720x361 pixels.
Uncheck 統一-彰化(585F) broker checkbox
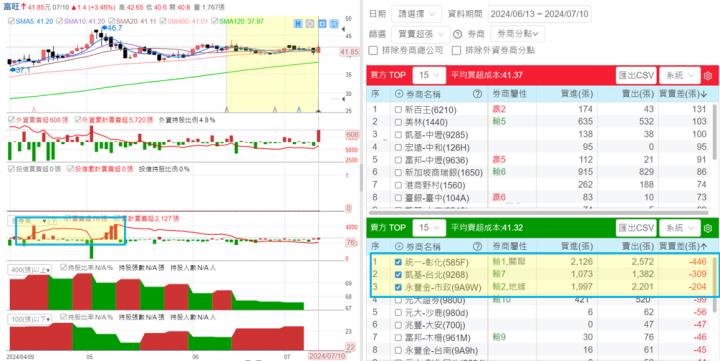[x=398, y=262]
